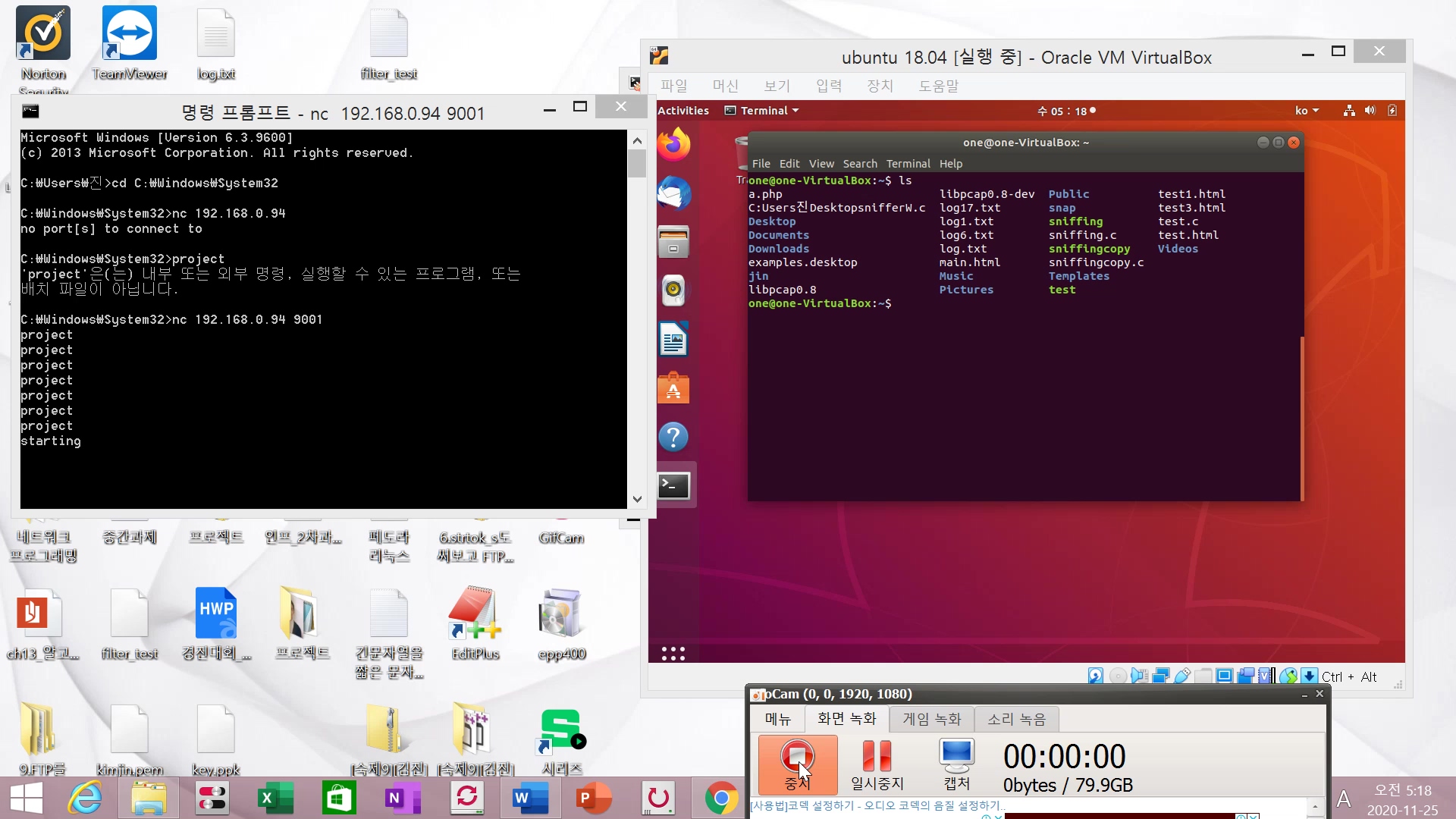Click the oCam pause (일시중지) button
The image size is (1456, 819).
click(877, 764)
